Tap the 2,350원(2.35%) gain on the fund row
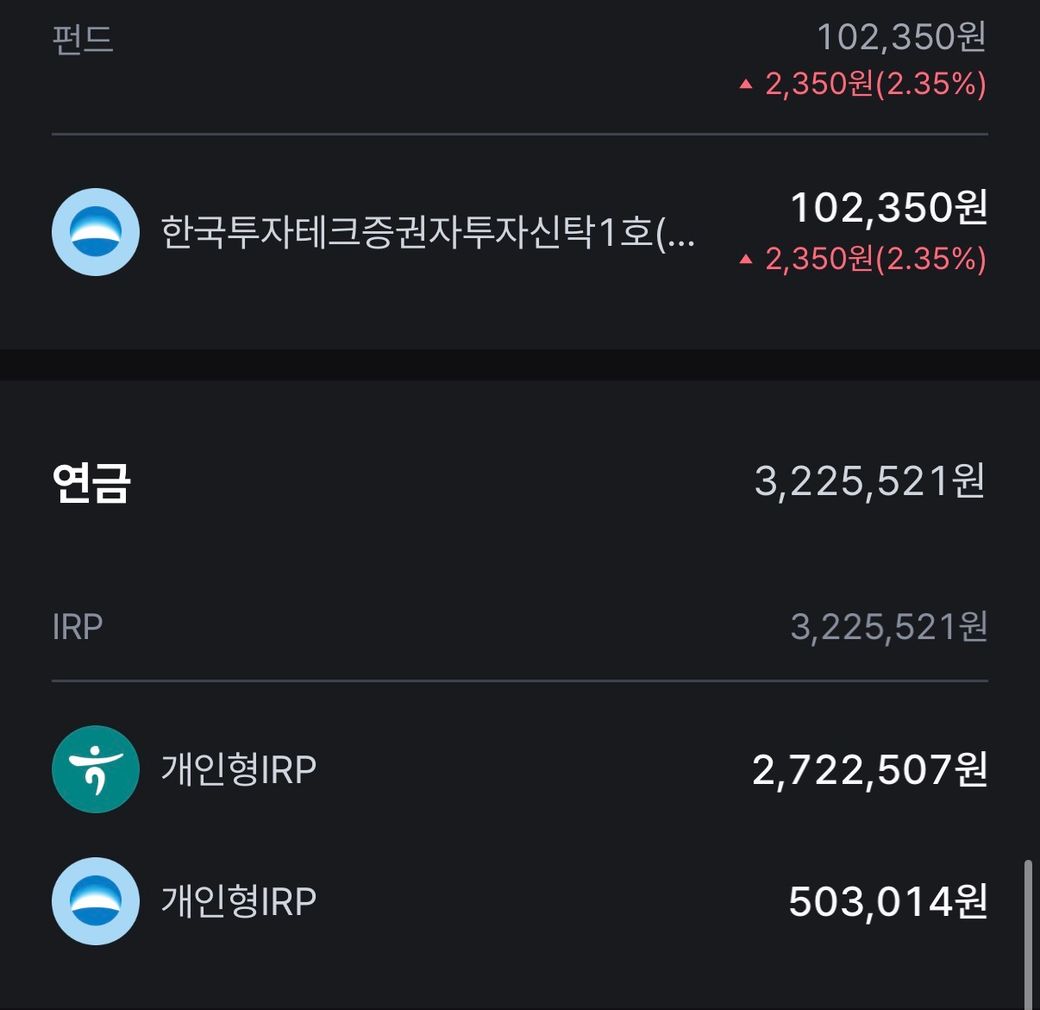Viewport: 1040px width, 1010px height. [x=876, y=259]
